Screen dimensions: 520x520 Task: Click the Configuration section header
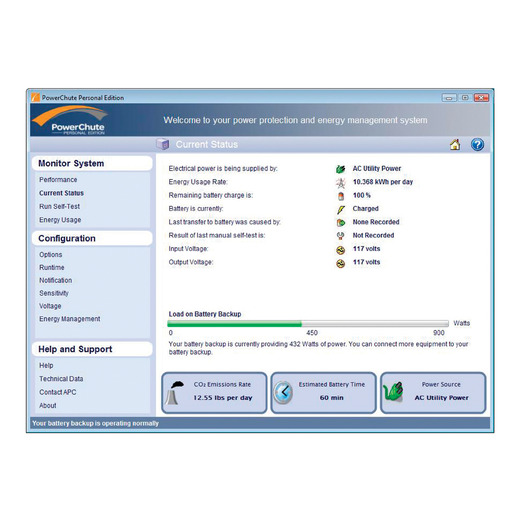coord(92,238)
